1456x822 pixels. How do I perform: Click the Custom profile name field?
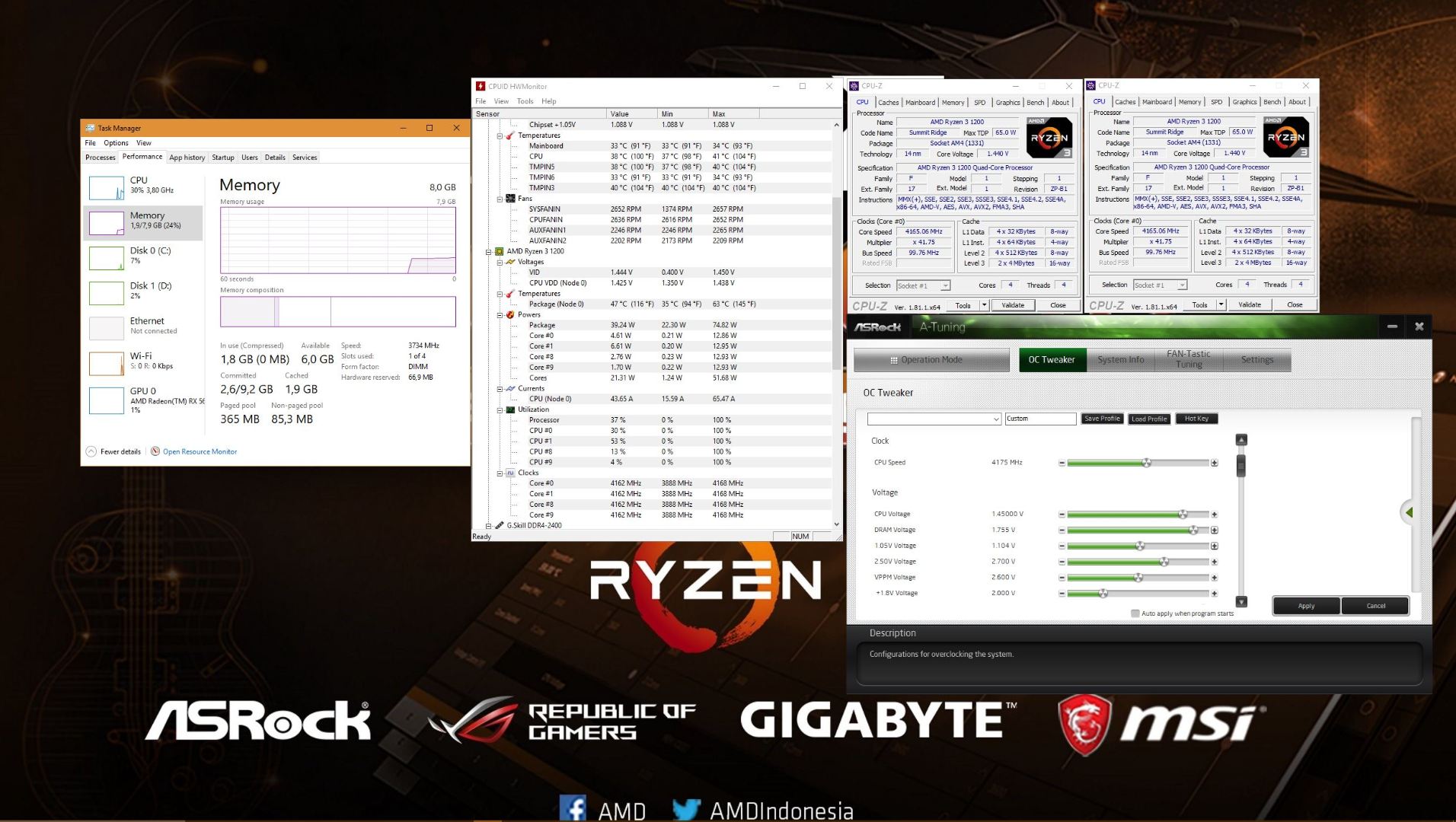click(x=1040, y=419)
